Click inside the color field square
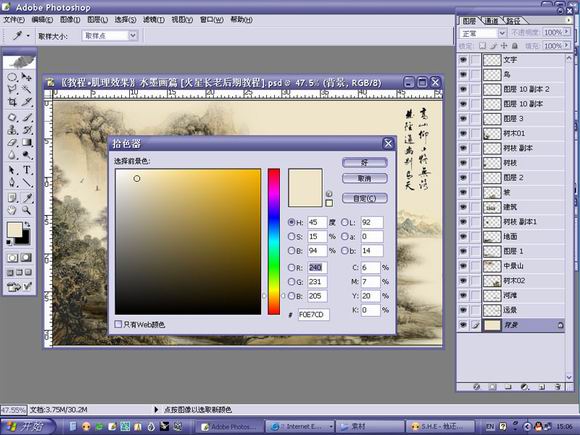 [188, 242]
